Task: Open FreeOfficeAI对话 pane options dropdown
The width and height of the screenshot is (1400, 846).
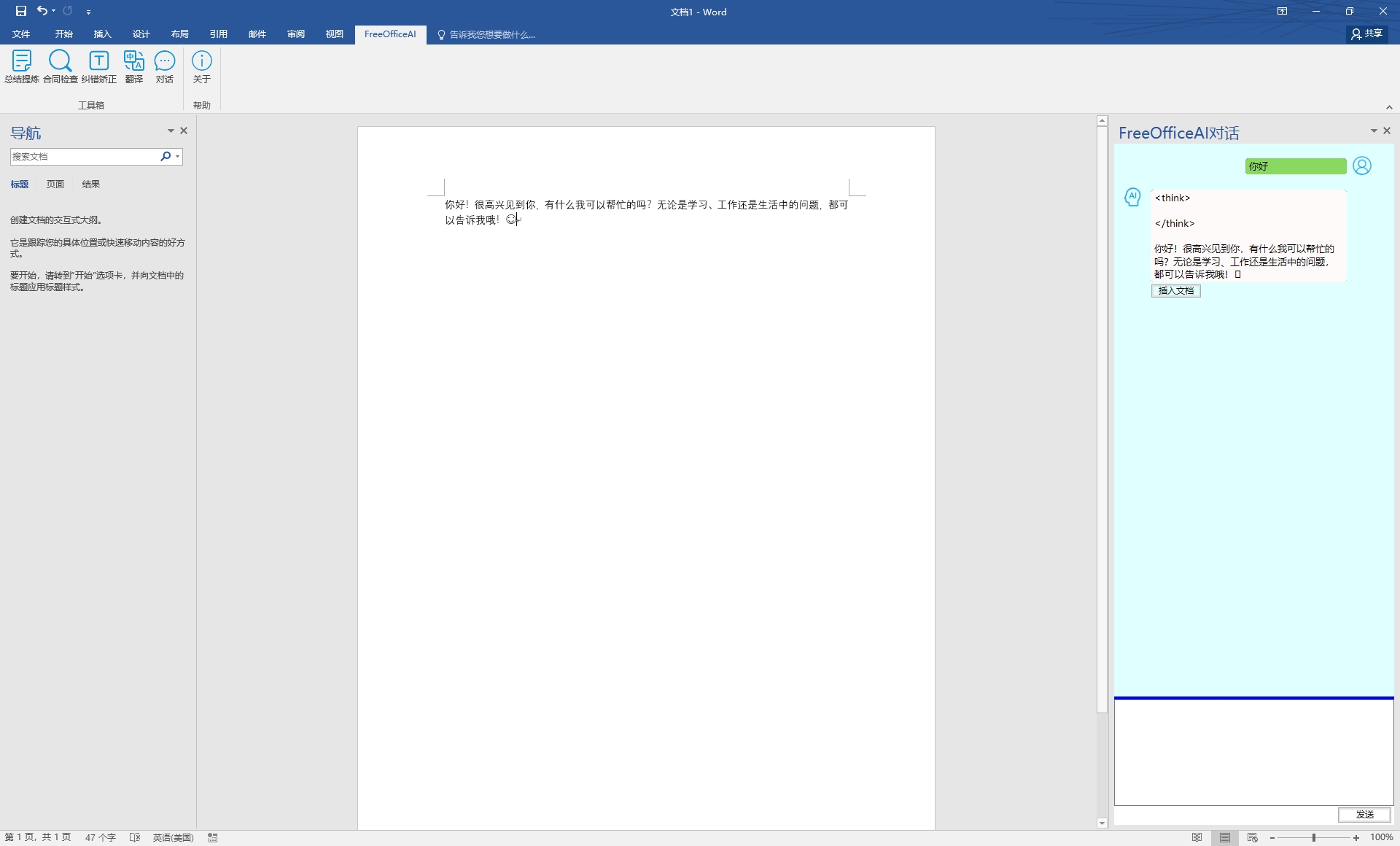Action: click(x=1374, y=131)
